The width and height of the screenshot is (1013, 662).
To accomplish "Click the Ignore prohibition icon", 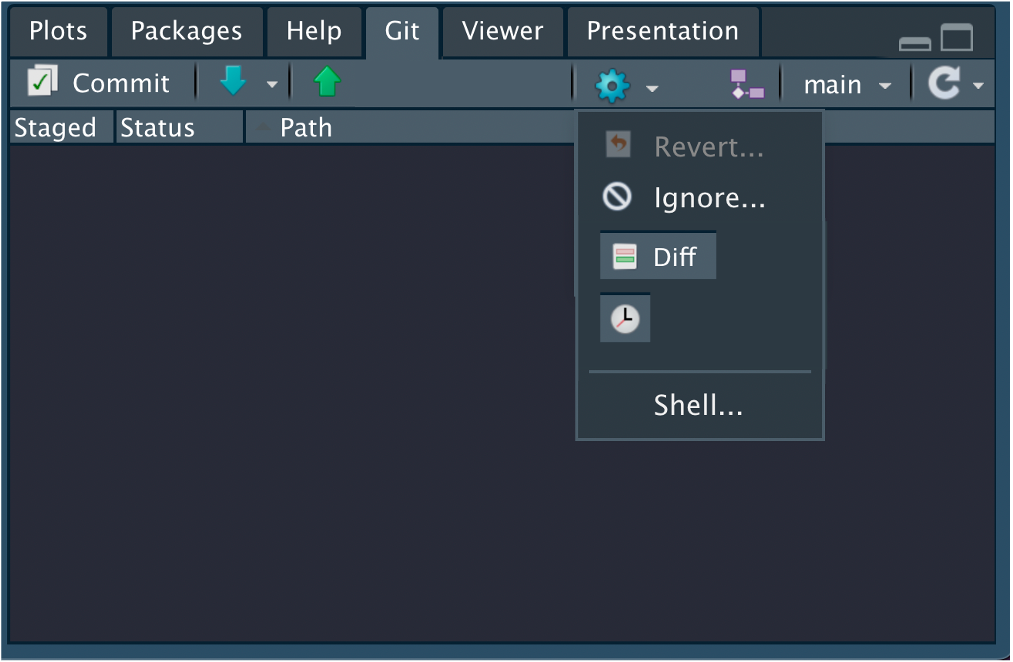I will 616,197.
